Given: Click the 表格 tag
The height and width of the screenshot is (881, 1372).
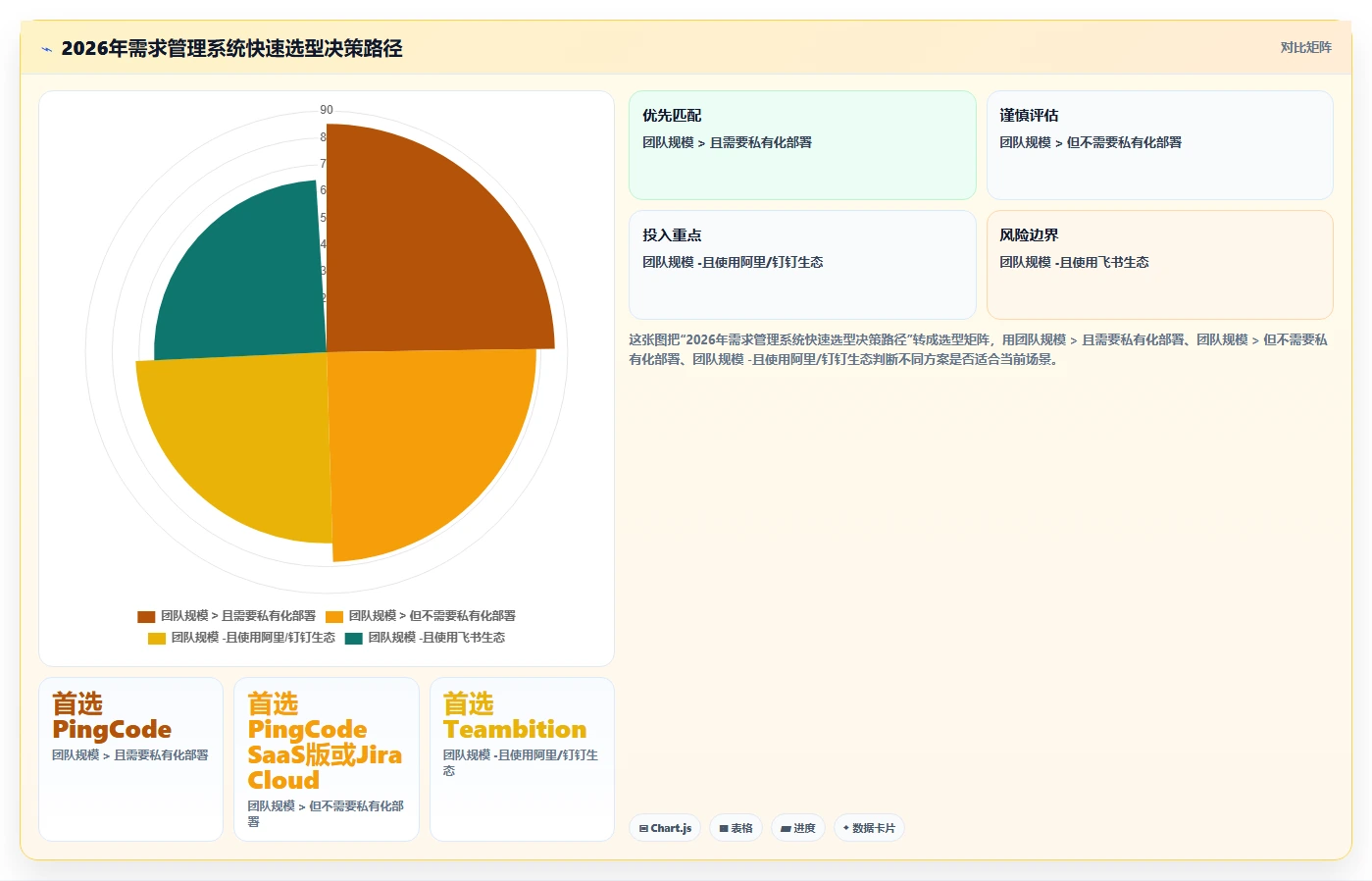Looking at the screenshot, I should click(736, 828).
